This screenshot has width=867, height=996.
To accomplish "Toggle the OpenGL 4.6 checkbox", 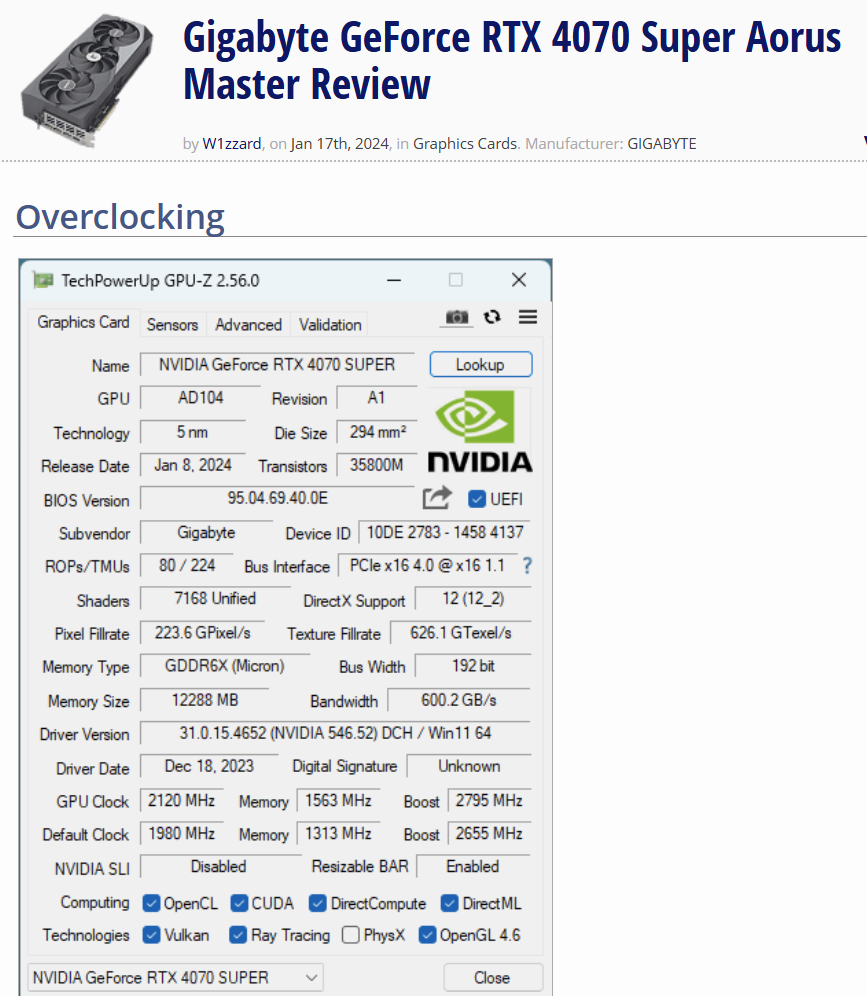I will 427,935.
